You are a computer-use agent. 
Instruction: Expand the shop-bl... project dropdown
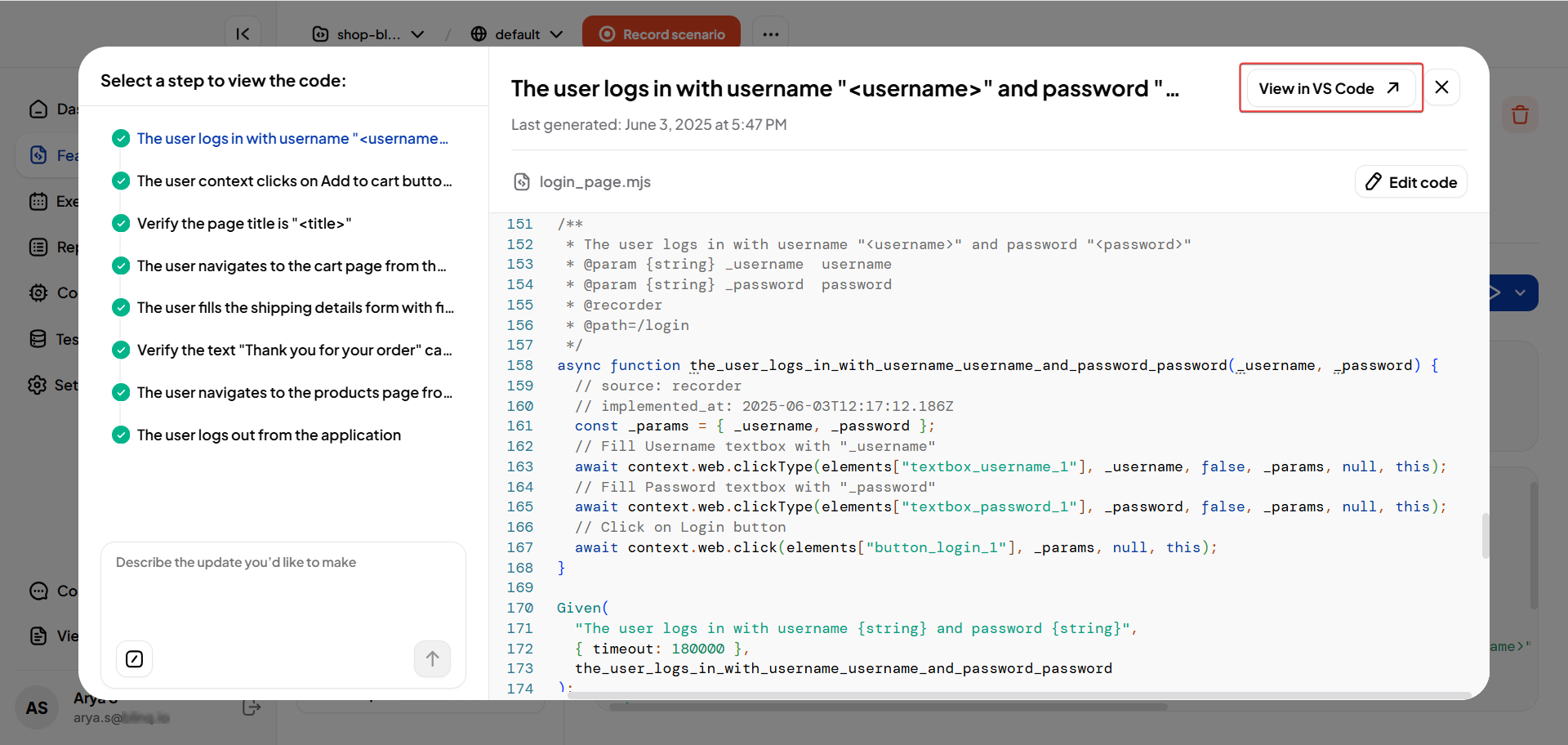(369, 34)
